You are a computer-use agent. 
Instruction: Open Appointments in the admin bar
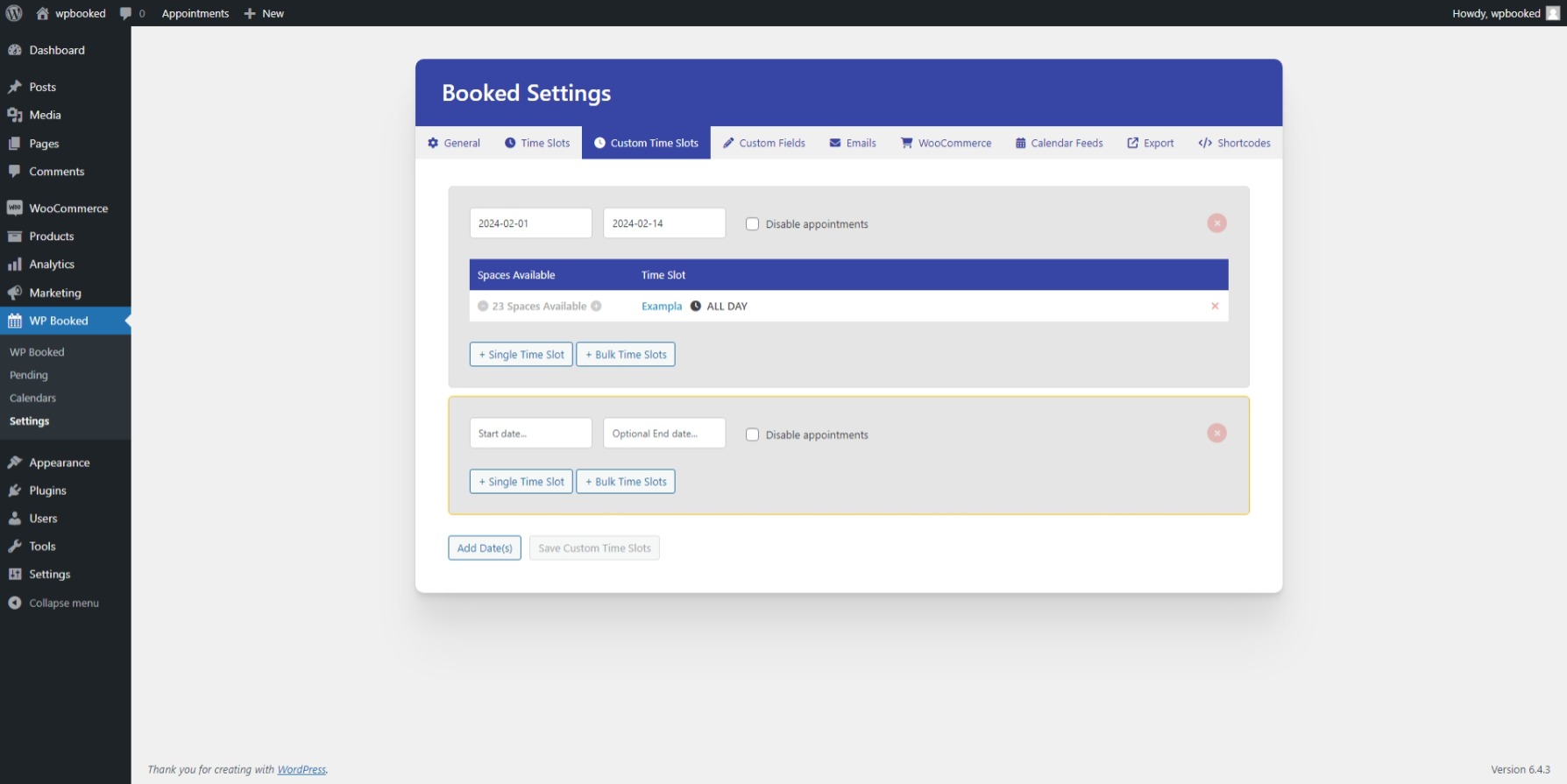[x=195, y=13]
